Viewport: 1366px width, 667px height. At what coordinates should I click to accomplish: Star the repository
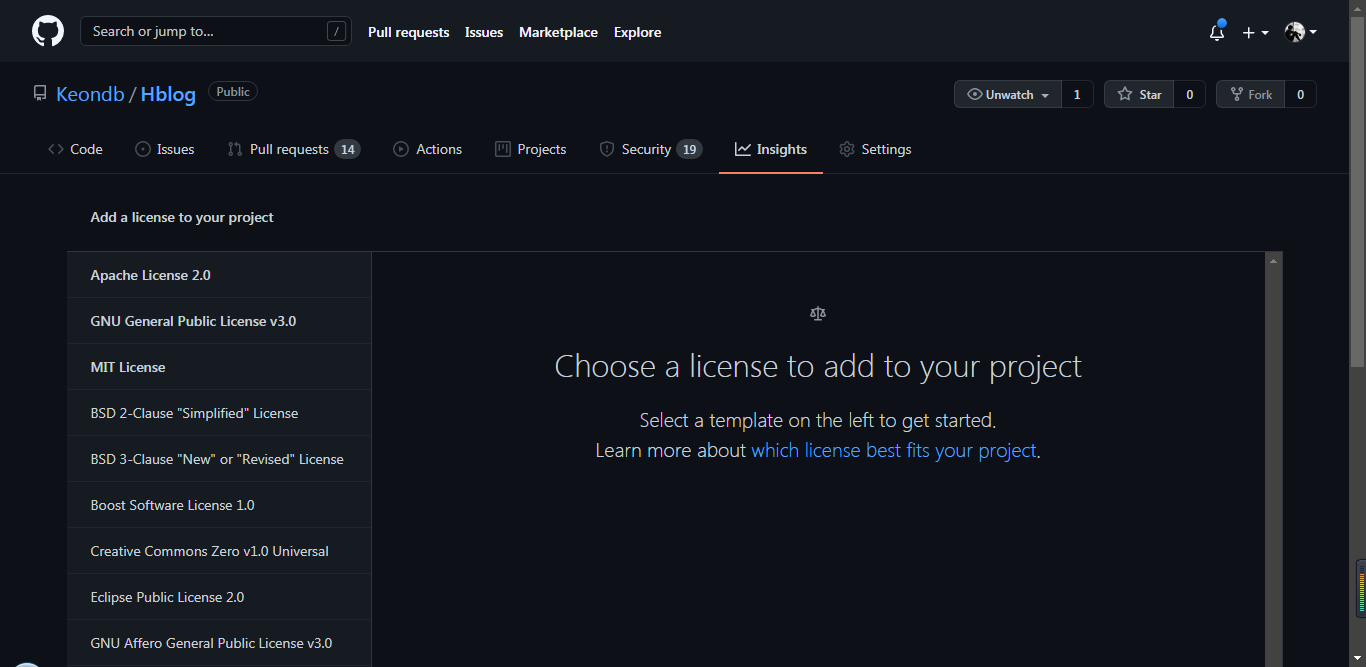coord(1138,95)
